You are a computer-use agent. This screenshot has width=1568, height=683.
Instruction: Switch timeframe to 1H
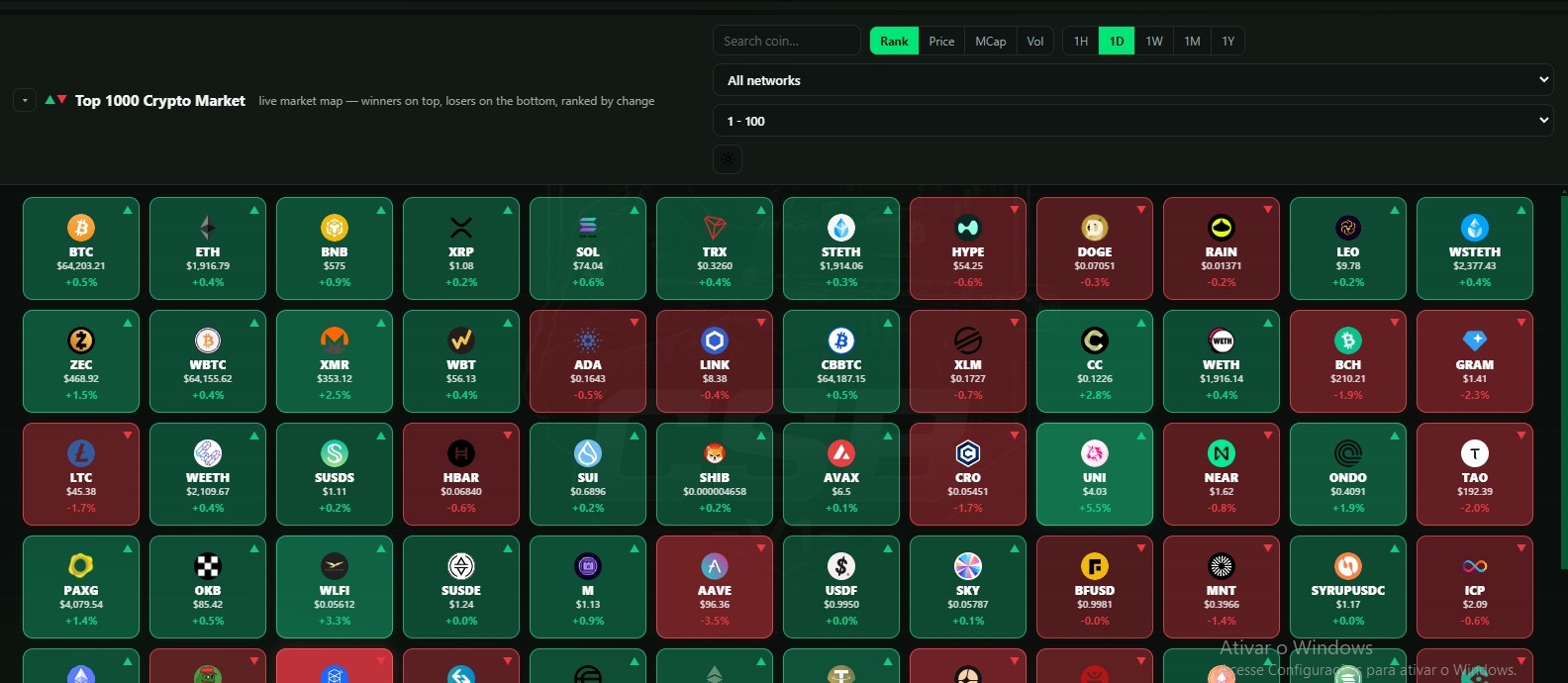click(1081, 41)
